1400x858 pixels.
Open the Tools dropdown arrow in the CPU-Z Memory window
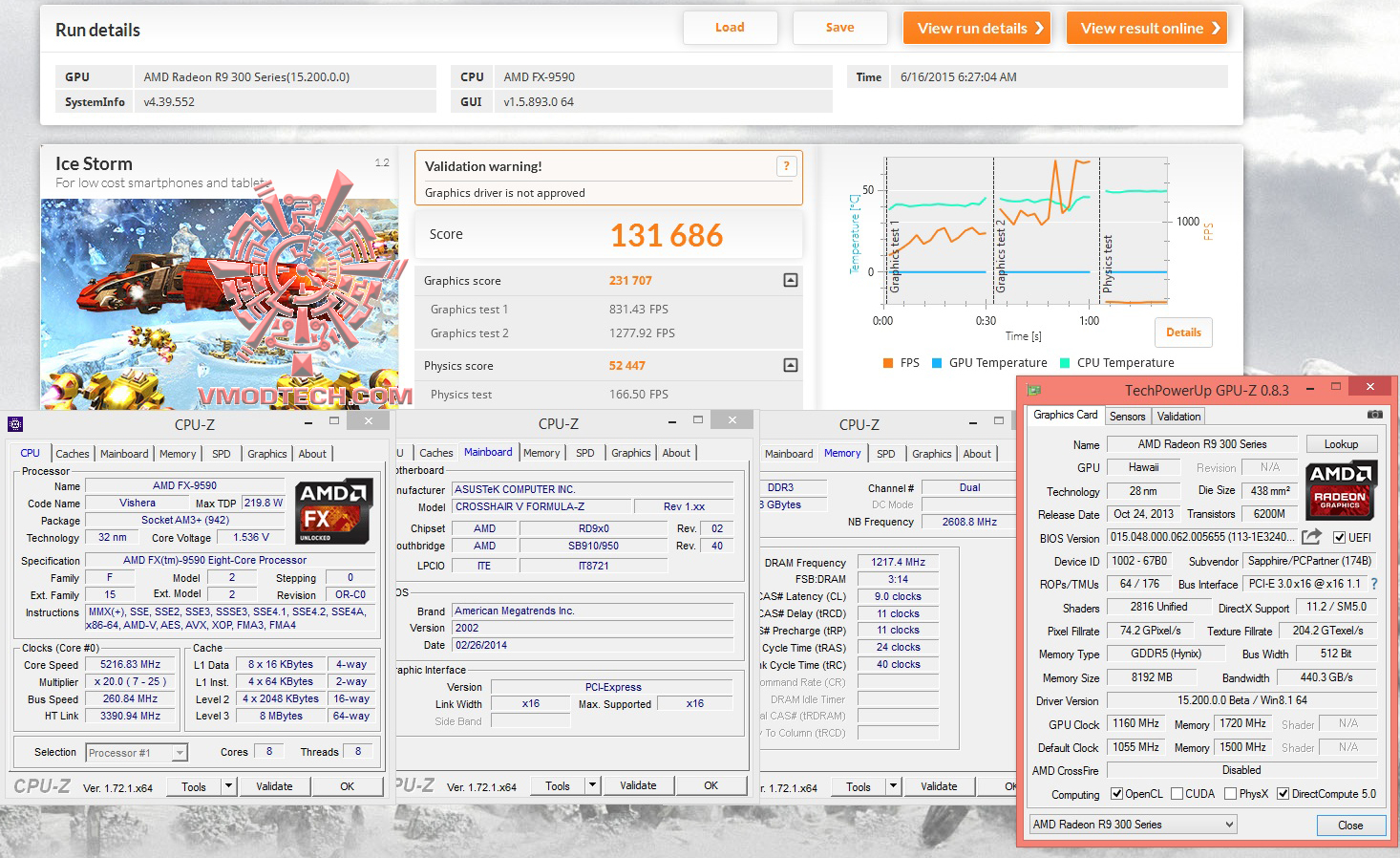click(x=893, y=786)
